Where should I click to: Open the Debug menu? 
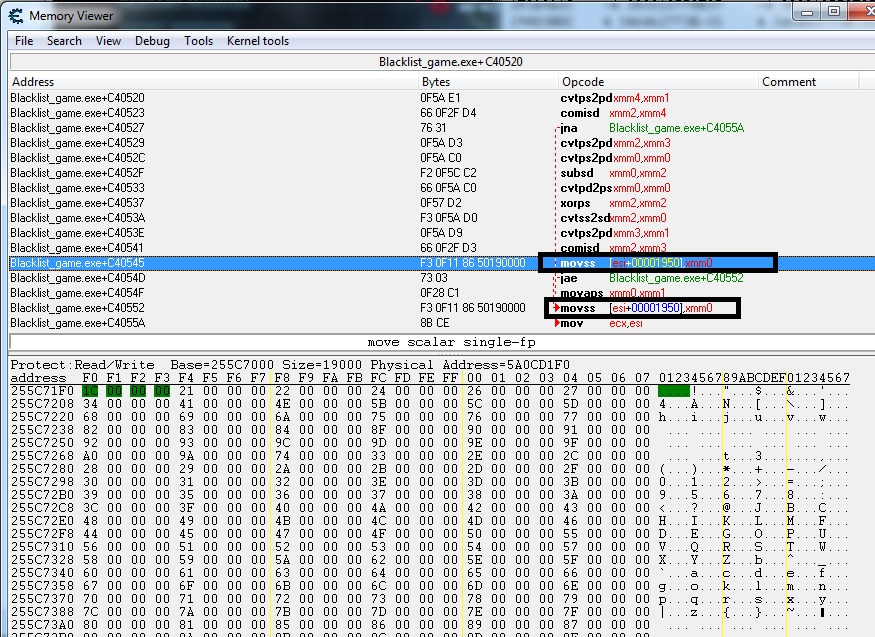coord(152,41)
